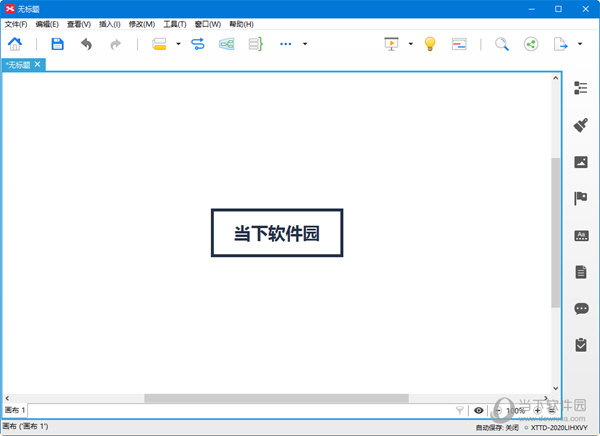Click the vertical scrollbar thumb of the canvas

(556, 232)
